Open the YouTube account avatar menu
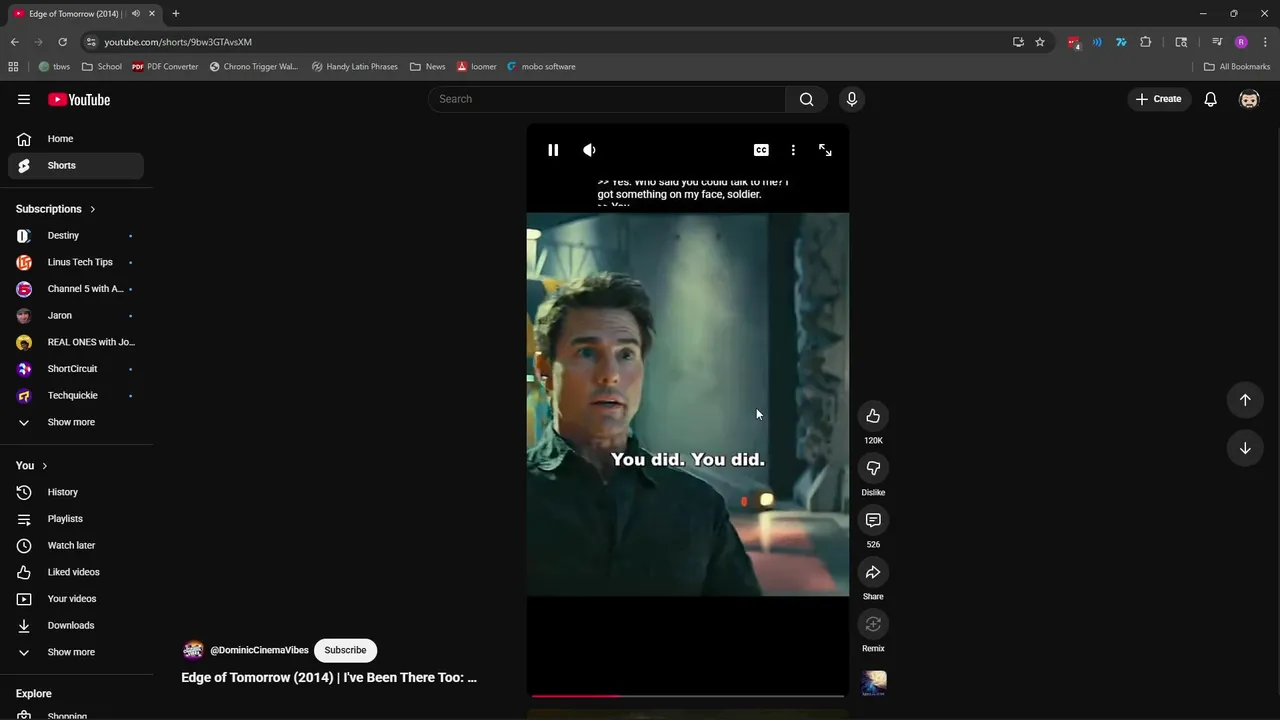This screenshot has height=720, width=1280. pyautogui.click(x=1249, y=99)
